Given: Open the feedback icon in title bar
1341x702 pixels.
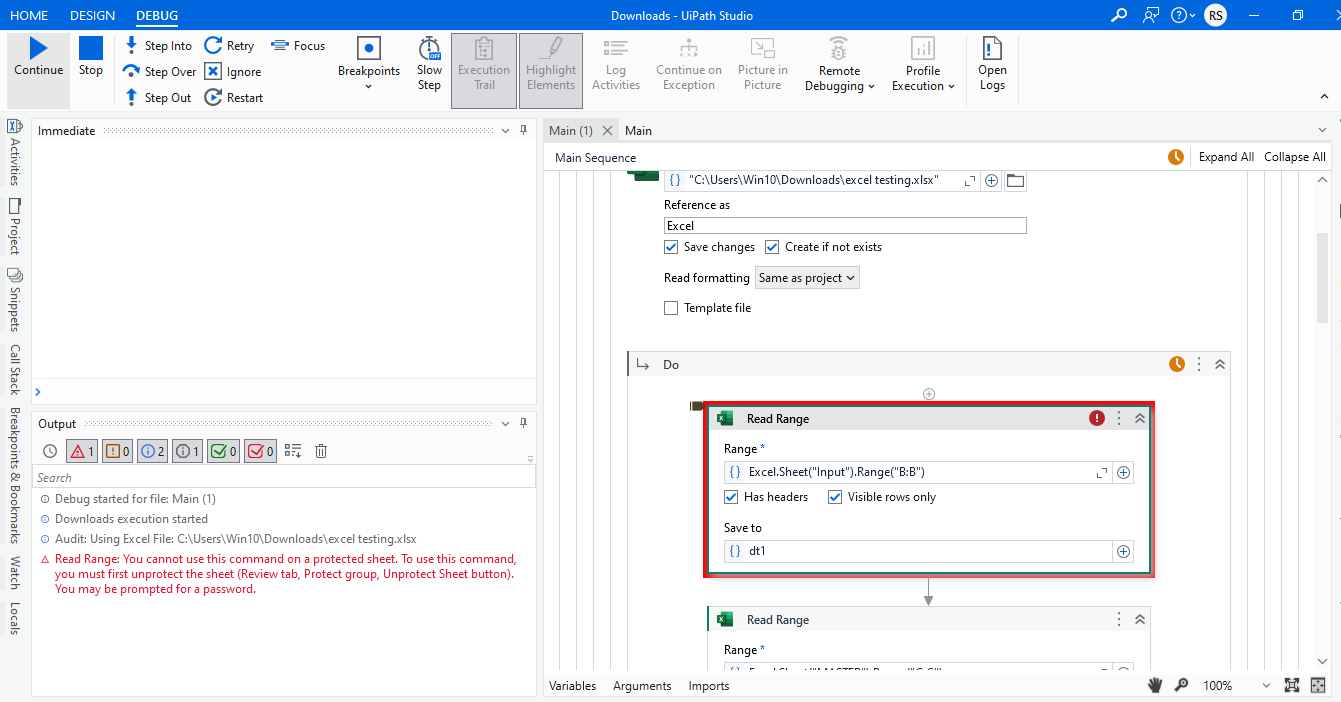Looking at the screenshot, I should coord(1152,15).
